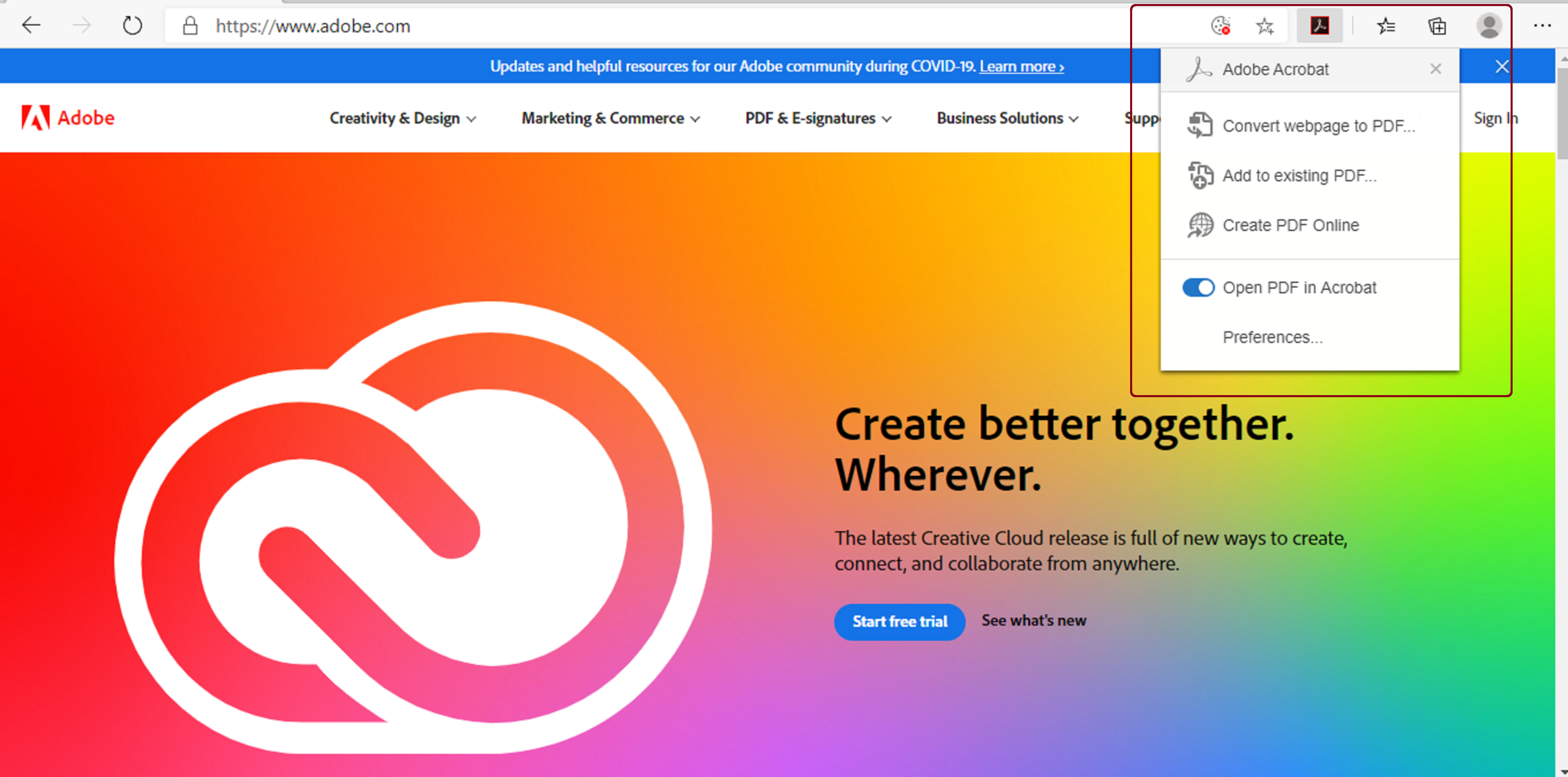The height and width of the screenshot is (777, 1568).
Task: Open the cookies blocked icon in address bar
Action: coord(1220,26)
